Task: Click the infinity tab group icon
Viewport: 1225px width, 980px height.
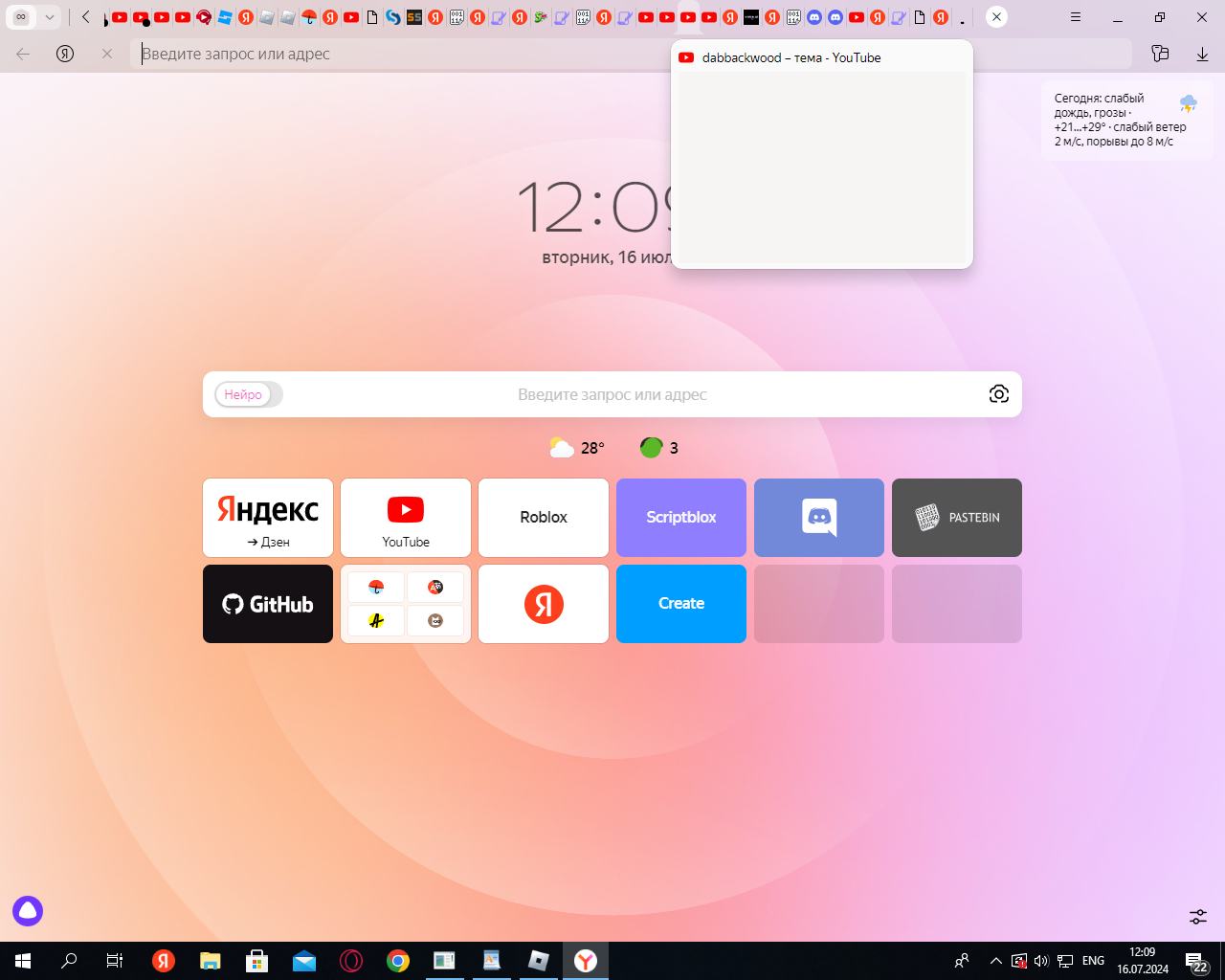Action: click(21, 17)
